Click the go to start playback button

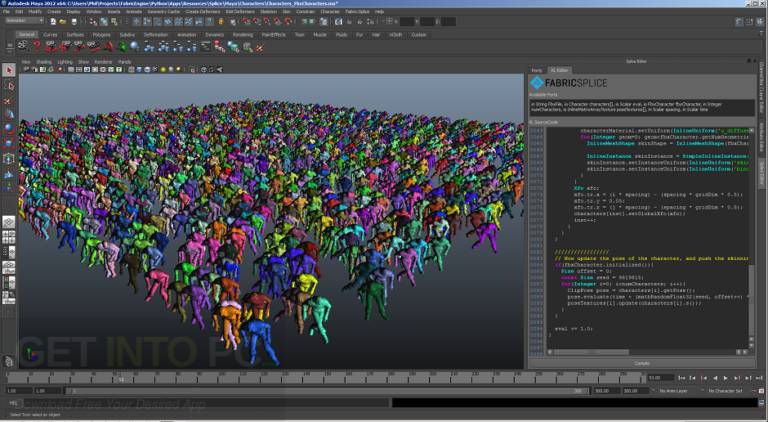pos(681,378)
